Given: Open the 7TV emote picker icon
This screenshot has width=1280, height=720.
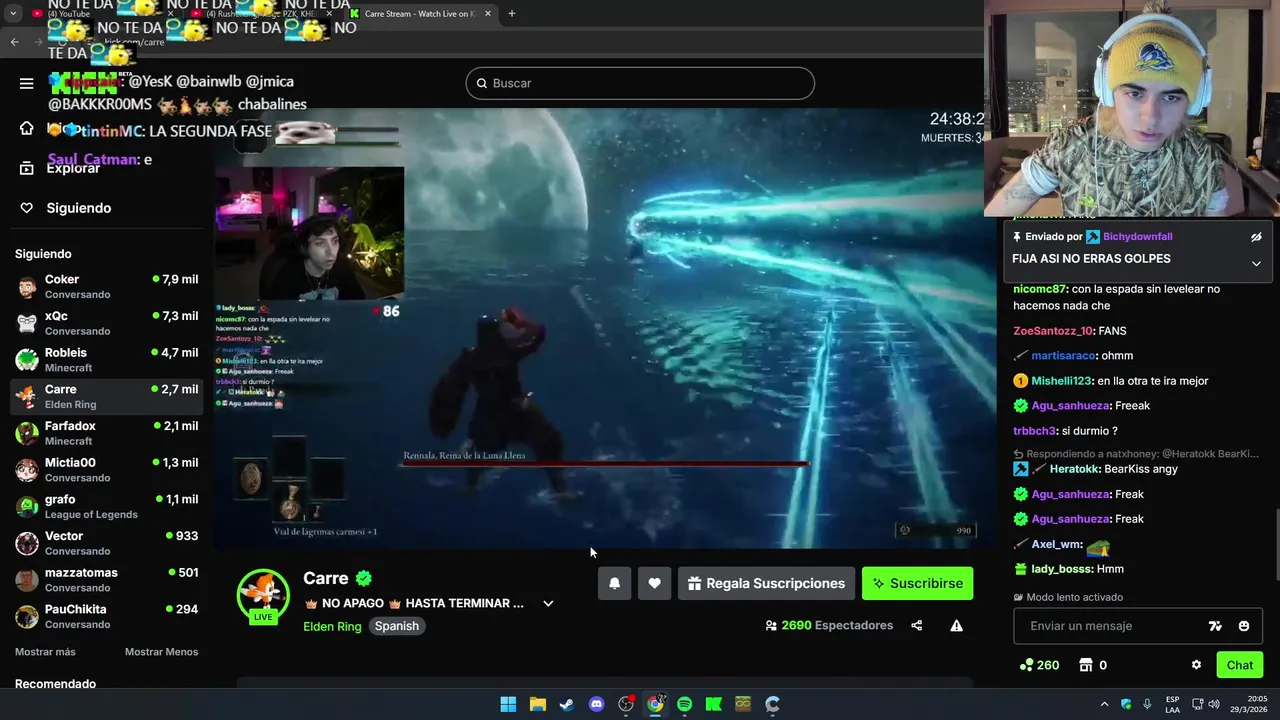Looking at the screenshot, I should point(1215,626).
